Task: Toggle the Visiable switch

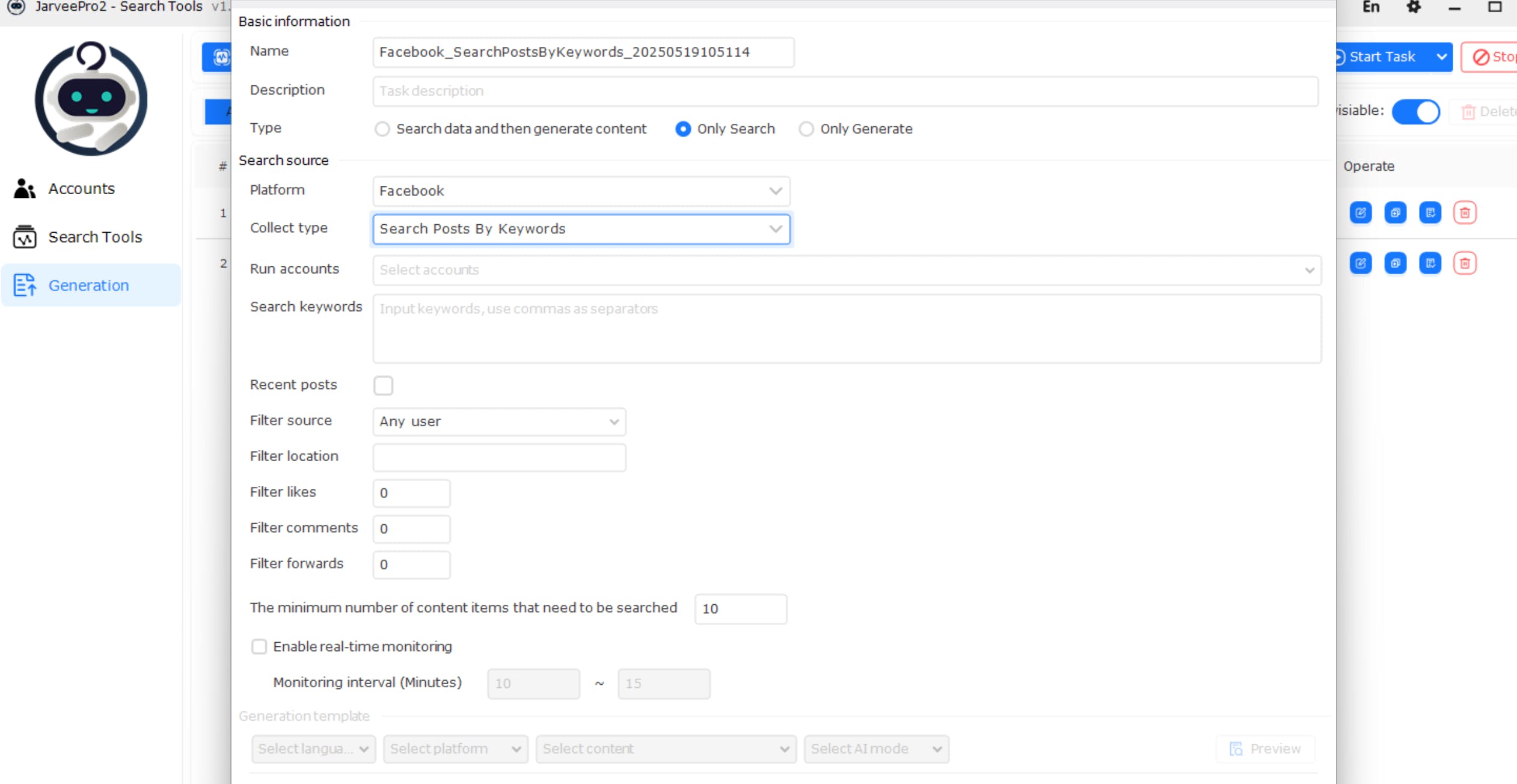Action: click(1415, 112)
